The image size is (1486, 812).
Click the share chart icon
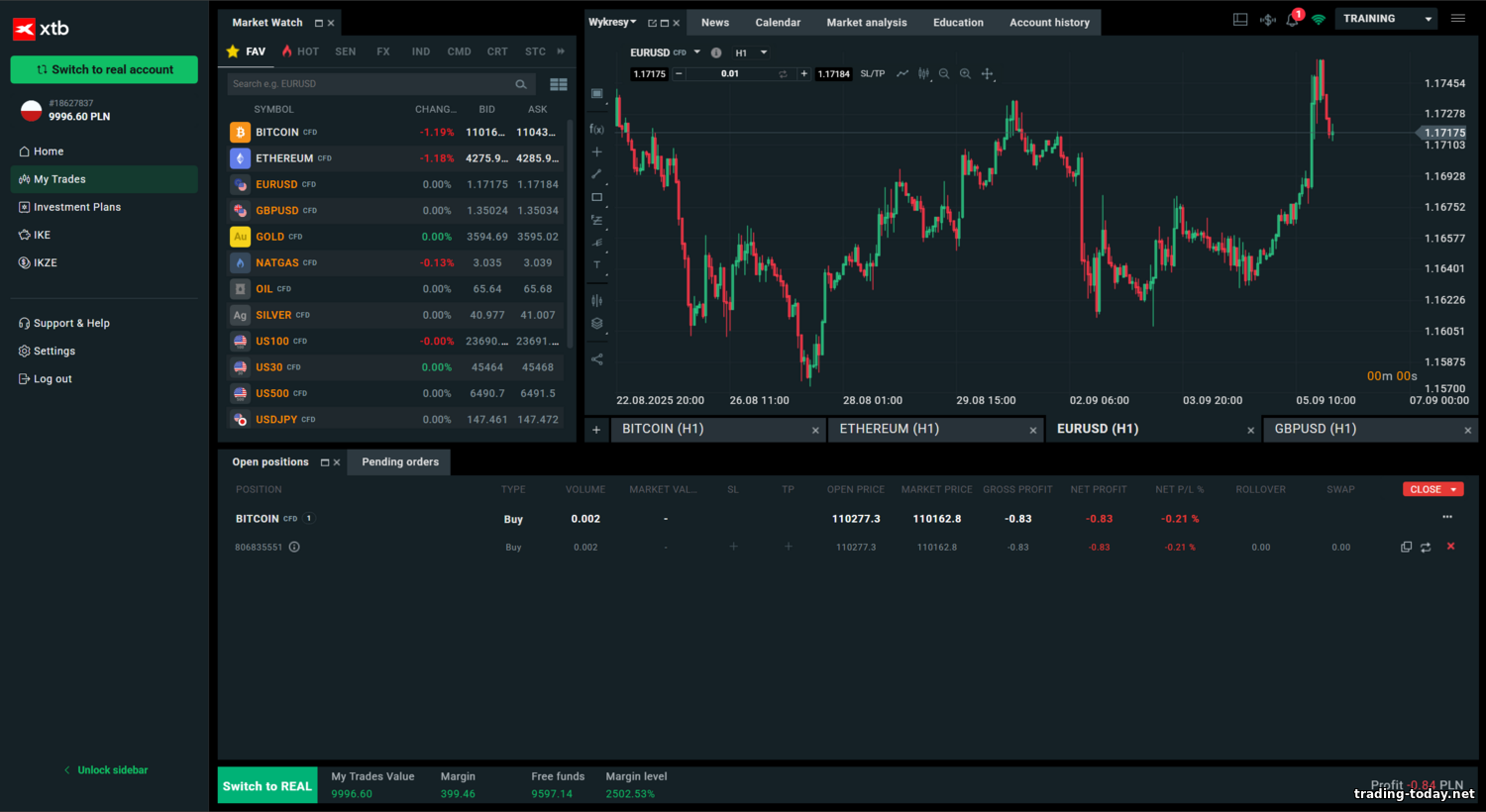pos(596,359)
